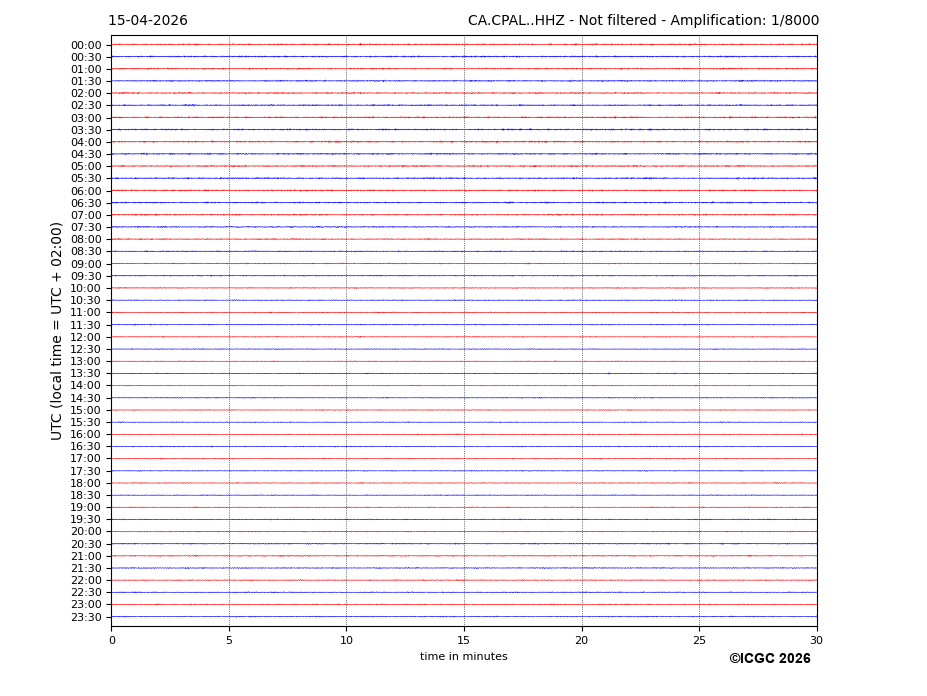
Task: Click the 0 minute x-axis tick label
Action: 112,640
